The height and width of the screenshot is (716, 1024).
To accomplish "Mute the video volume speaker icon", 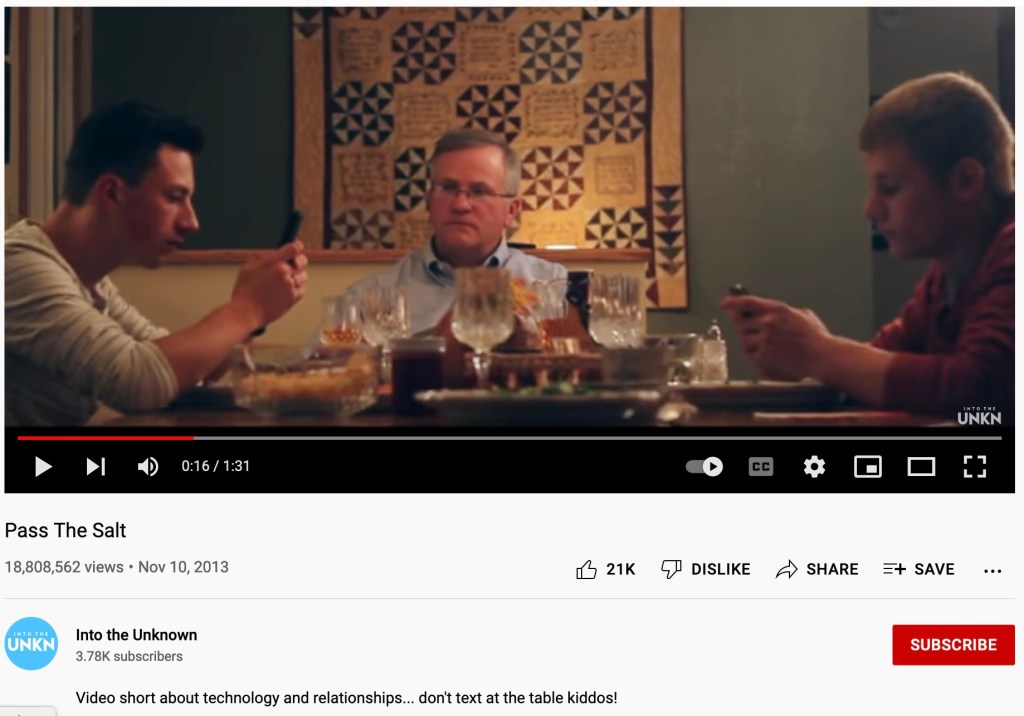I will click(x=148, y=466).
